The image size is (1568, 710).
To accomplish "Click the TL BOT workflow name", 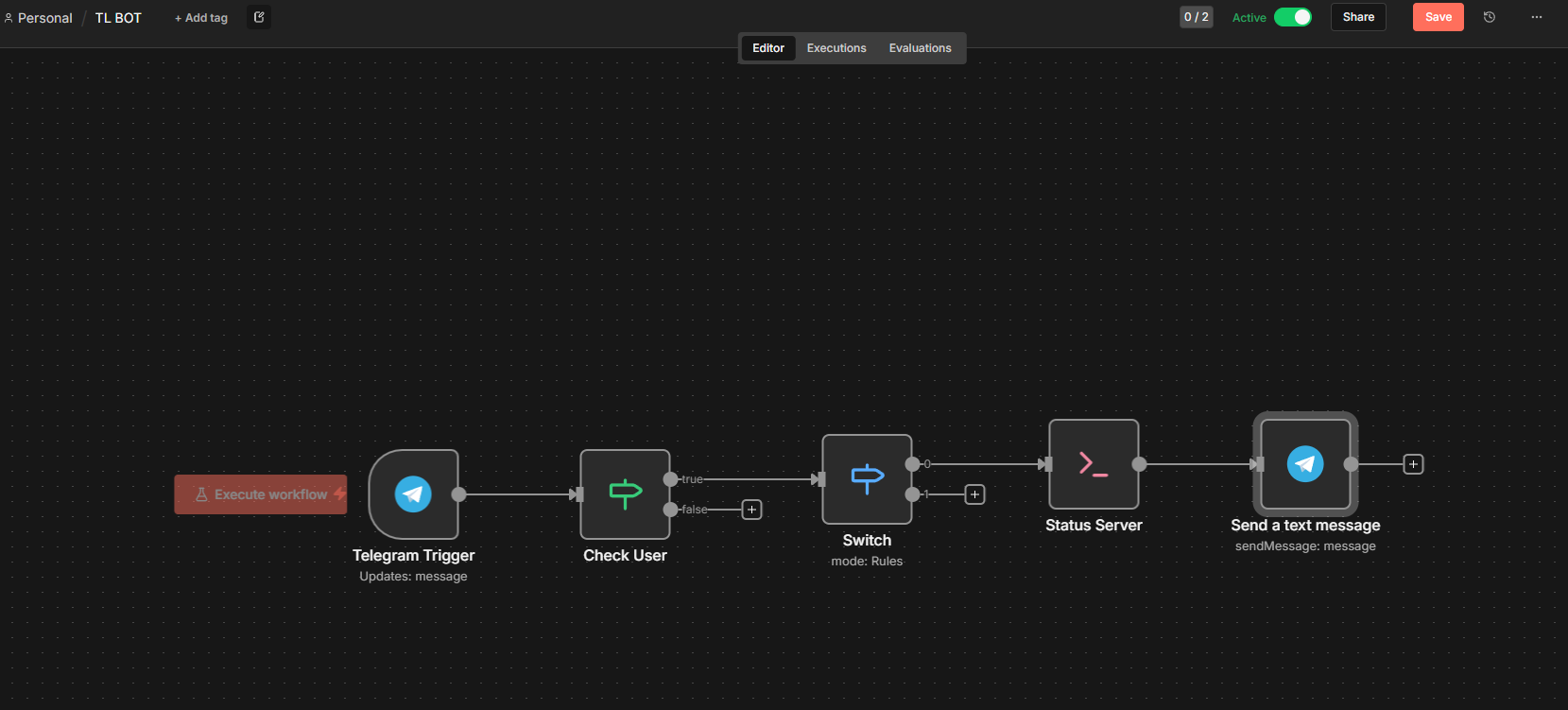I will (118, 18).
